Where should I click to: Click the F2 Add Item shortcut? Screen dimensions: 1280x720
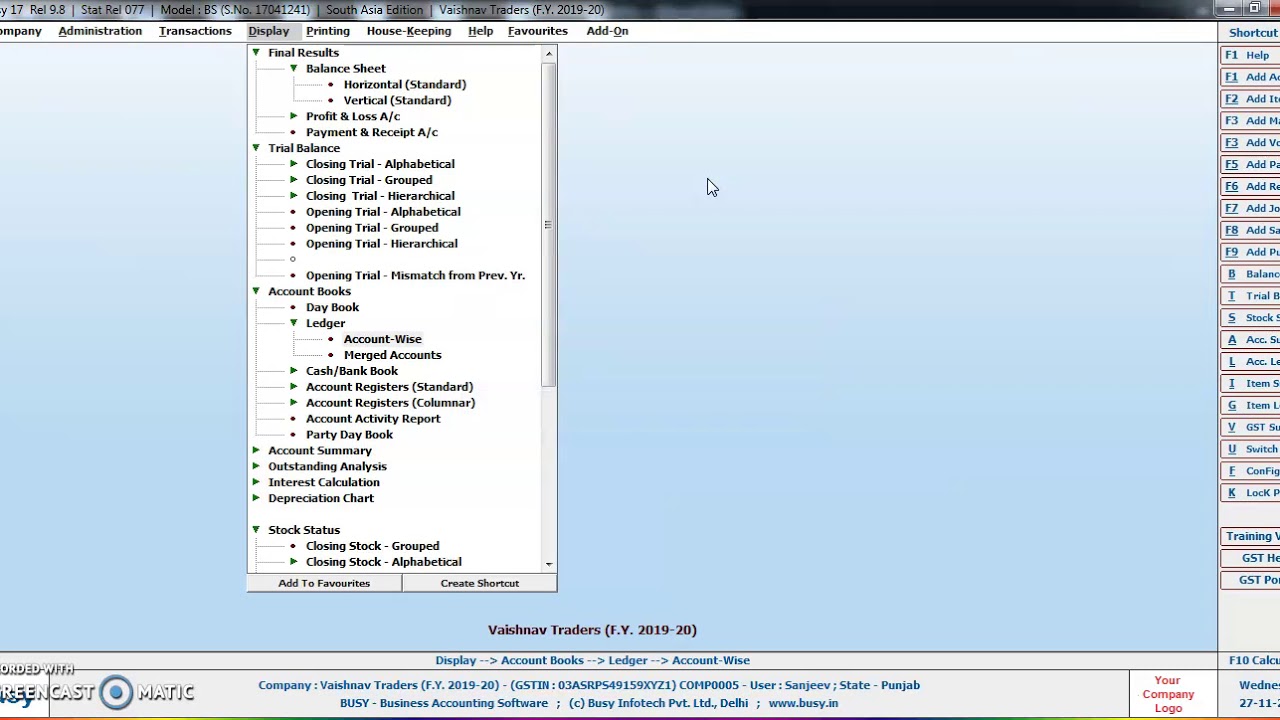1250,99
